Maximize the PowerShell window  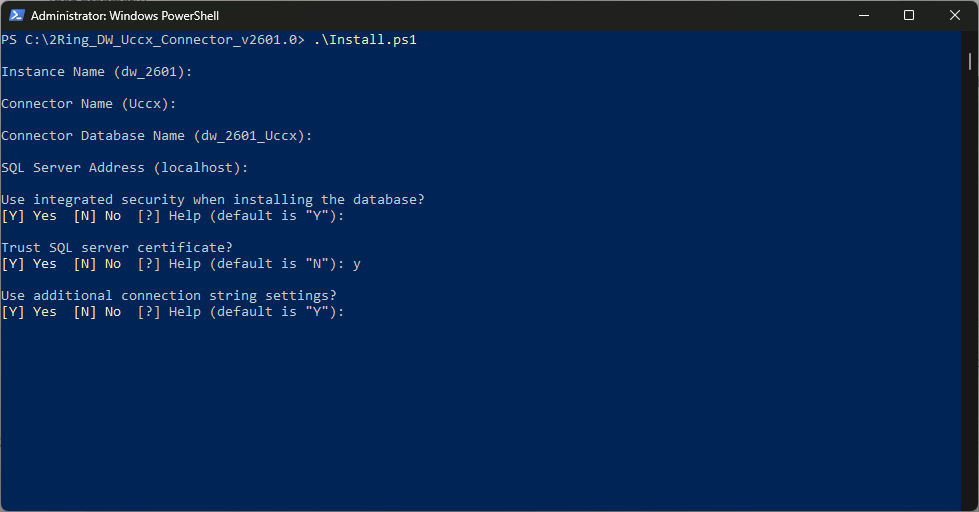(909, 15)
